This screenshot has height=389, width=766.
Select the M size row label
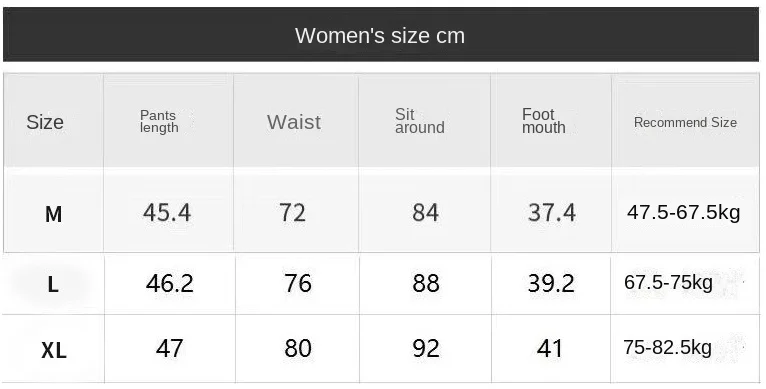54,214
